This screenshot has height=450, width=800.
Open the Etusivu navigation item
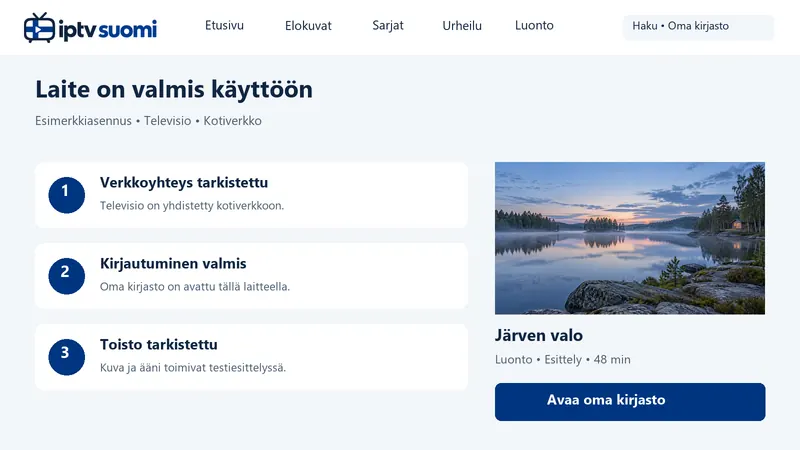pos(224,26)
